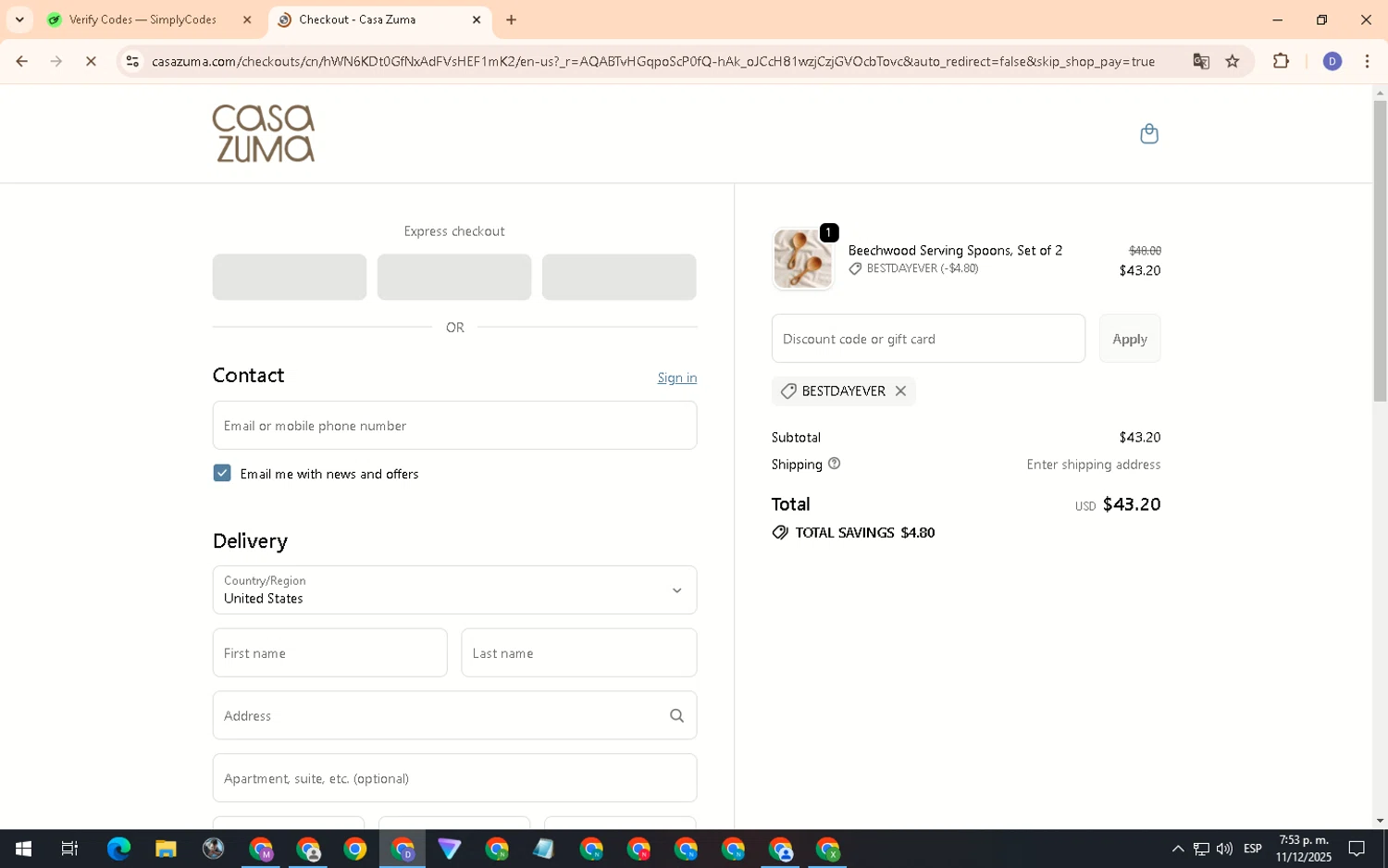Stop loading the page
Screen dimensions: 1388x868
(91, 61)
